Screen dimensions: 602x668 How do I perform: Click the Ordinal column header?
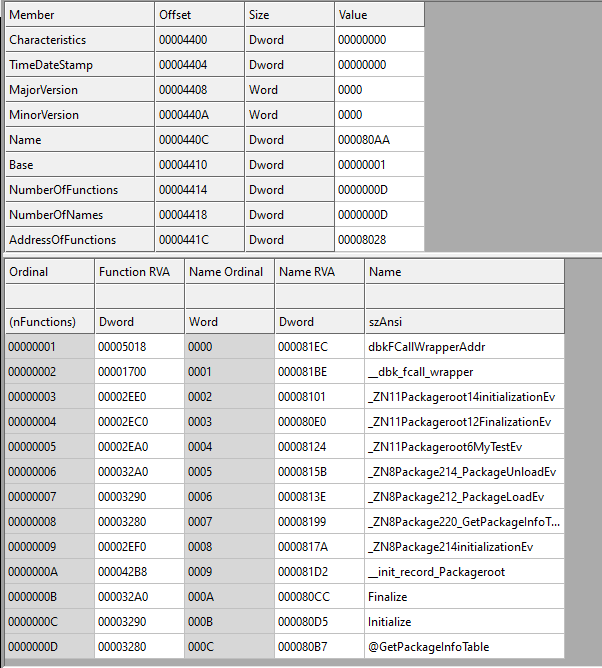point(50,271)
